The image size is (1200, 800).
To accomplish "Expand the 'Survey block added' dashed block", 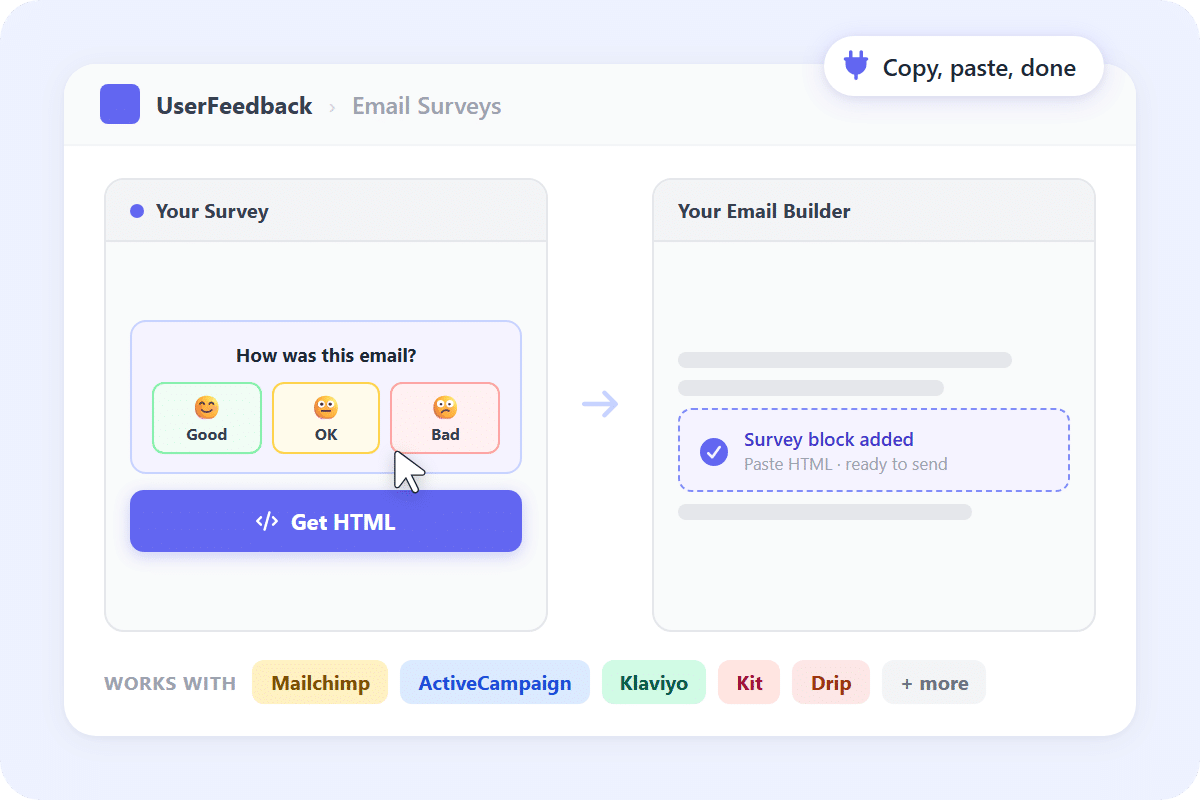I will pyautogui.click(x=874, y=451).
